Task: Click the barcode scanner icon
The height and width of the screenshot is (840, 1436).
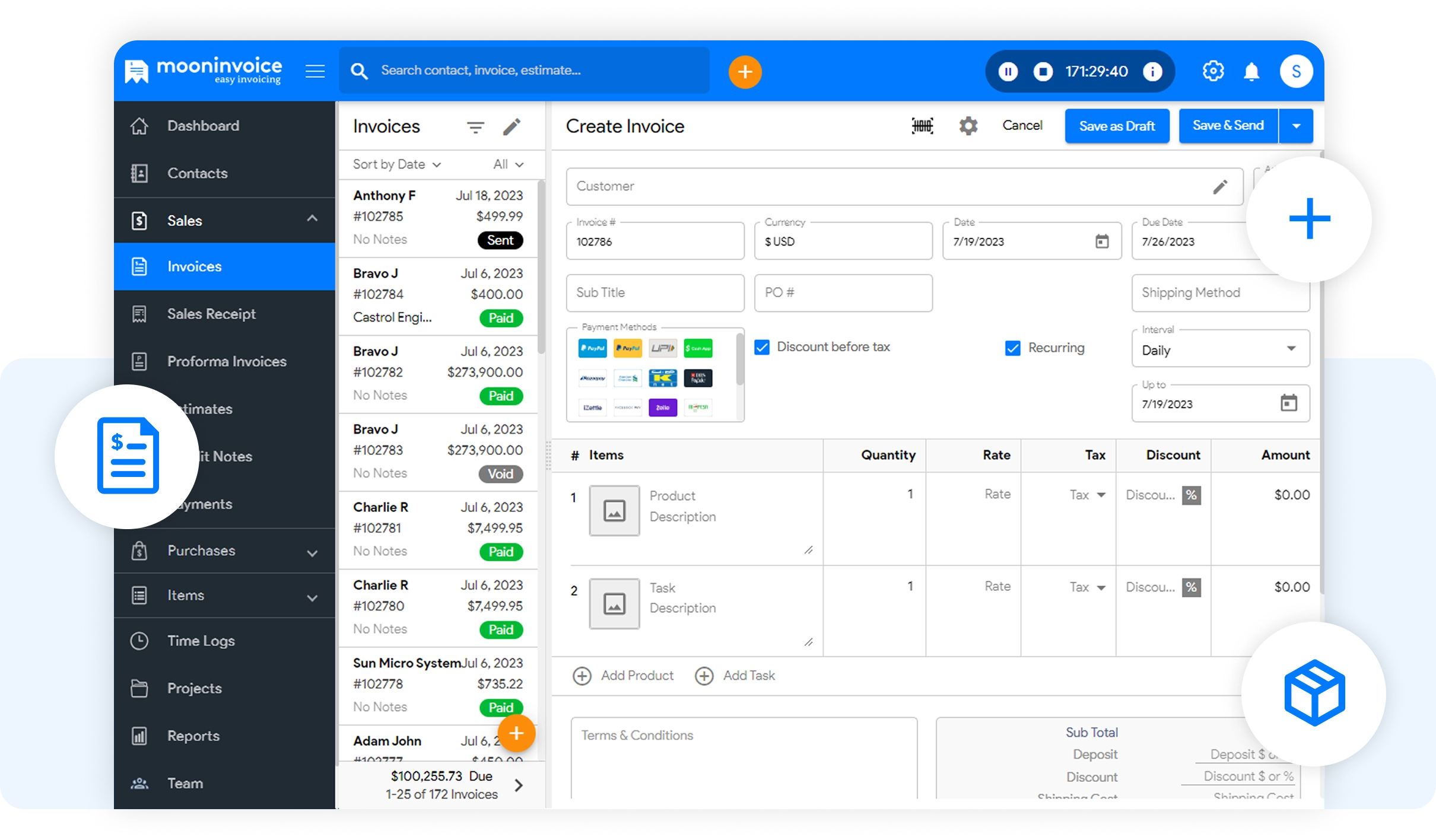Action: (x=922, y=126)
